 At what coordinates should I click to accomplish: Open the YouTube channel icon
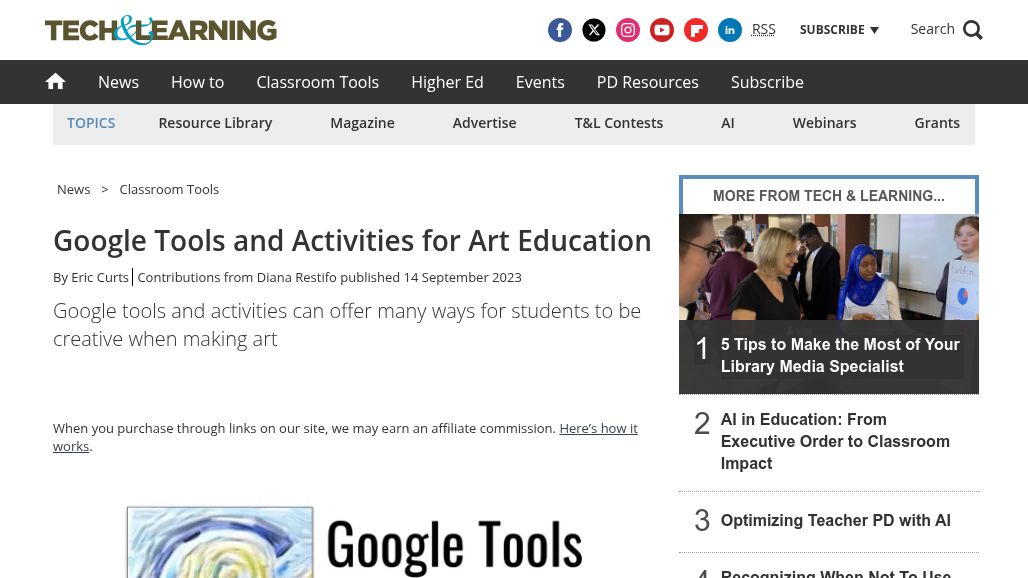(x=662, y=30)
